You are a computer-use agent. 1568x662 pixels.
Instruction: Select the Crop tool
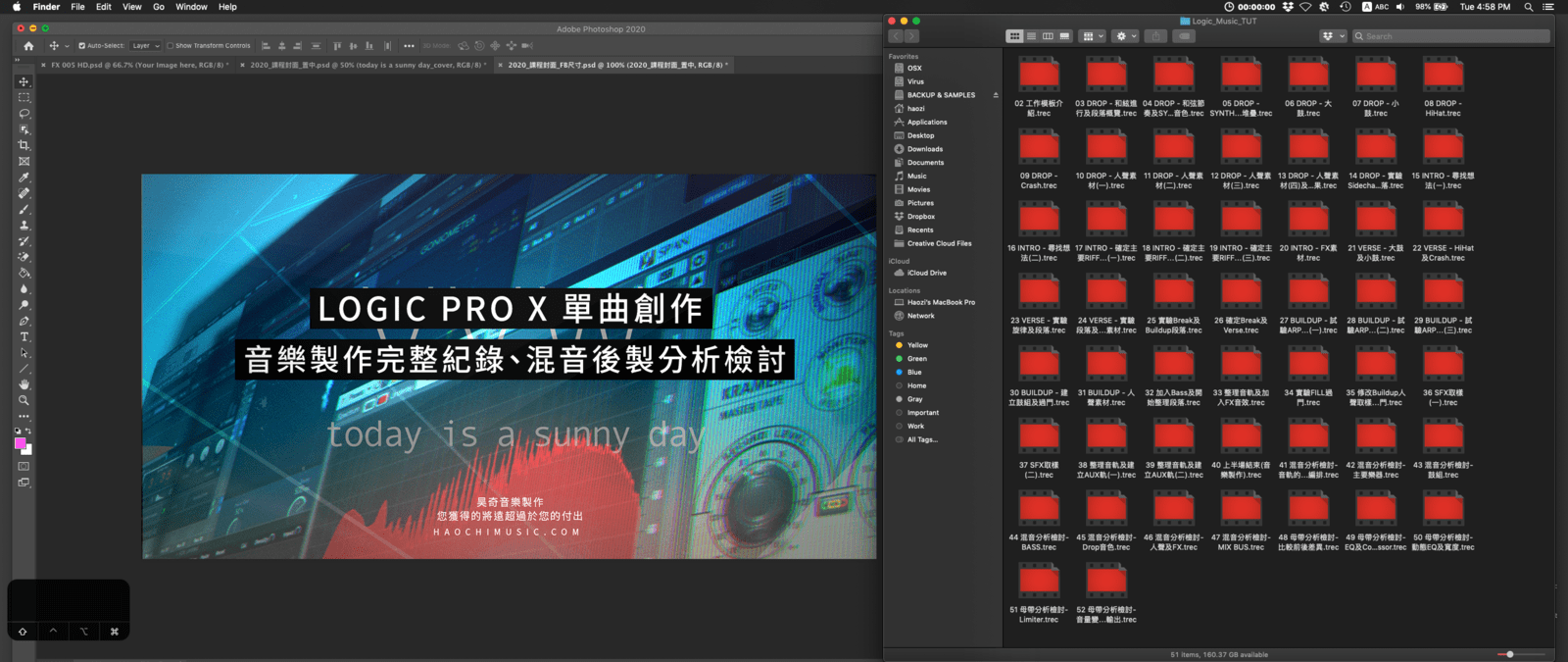(24, 145)
